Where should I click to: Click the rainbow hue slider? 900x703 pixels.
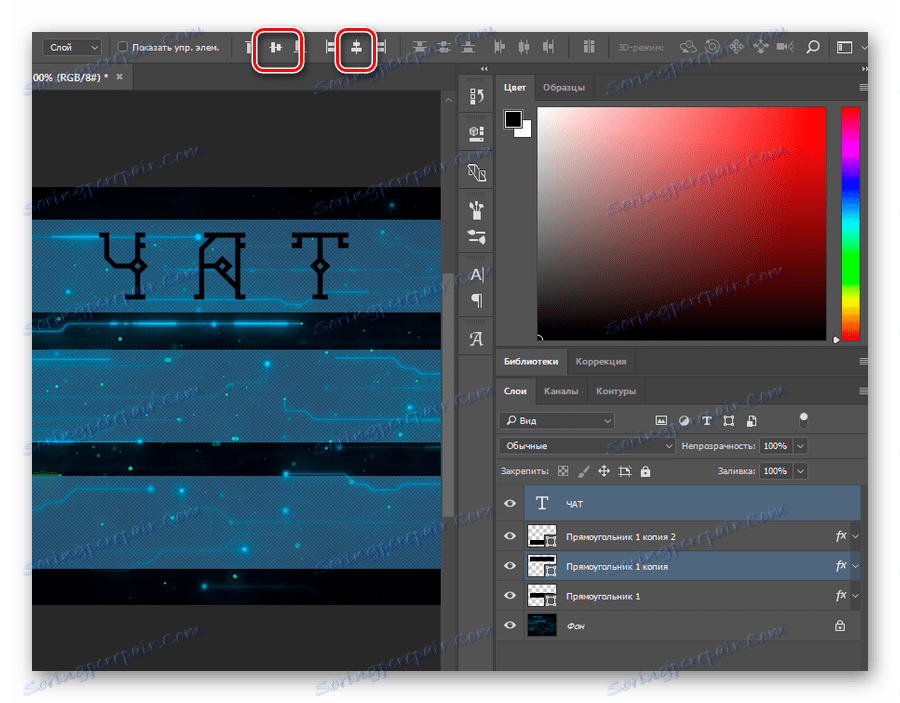point(850,223)
